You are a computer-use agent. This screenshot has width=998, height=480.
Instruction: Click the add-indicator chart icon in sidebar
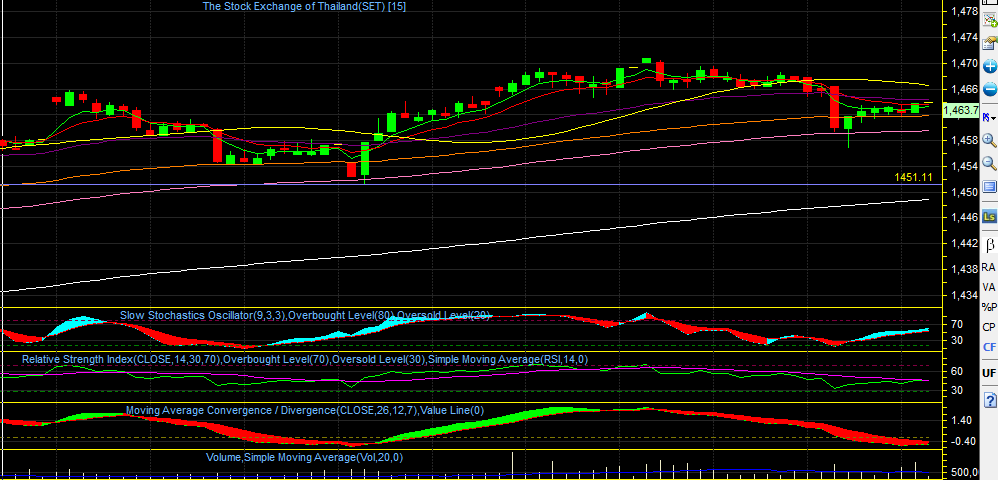(990, 19)
